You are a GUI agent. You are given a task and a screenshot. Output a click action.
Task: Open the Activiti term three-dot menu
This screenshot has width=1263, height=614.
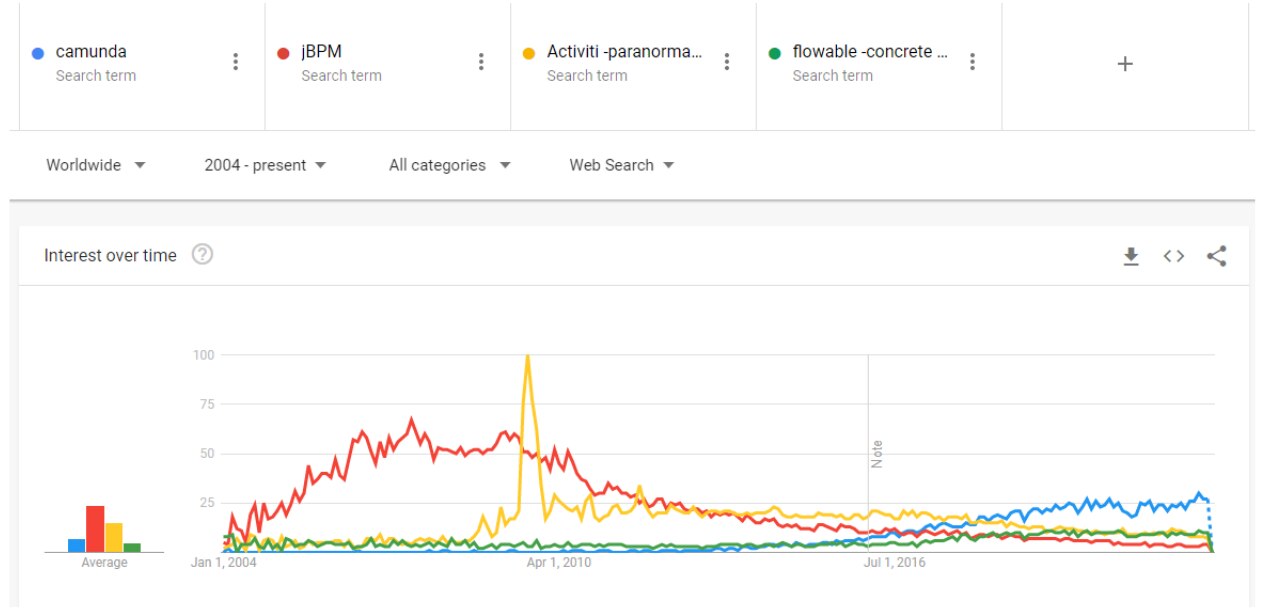pos(727,62)
